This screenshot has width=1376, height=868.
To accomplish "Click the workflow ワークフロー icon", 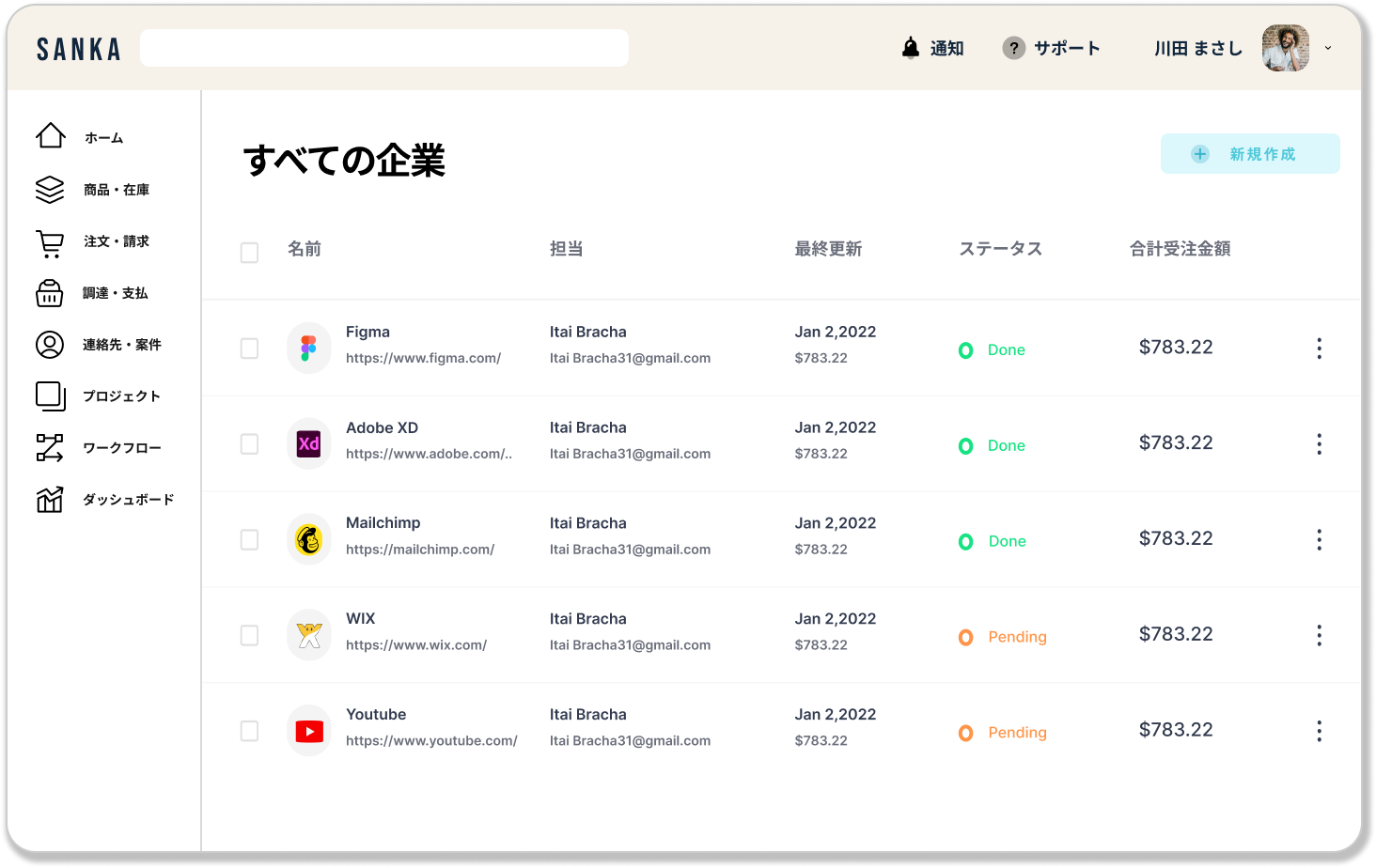I will [x=50, y=448].
